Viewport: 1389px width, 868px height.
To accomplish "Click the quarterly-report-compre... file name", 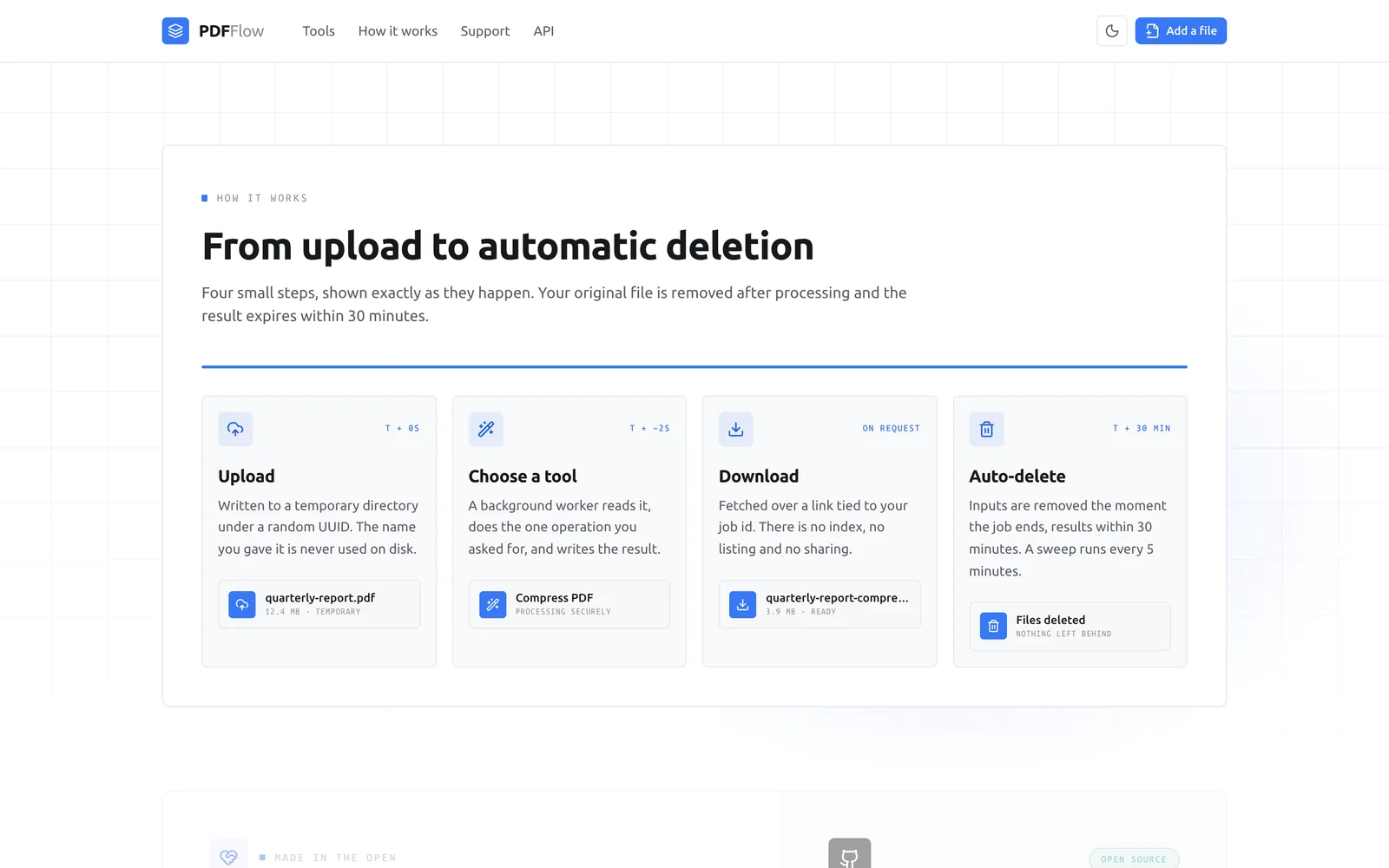I will pos(837,598).
